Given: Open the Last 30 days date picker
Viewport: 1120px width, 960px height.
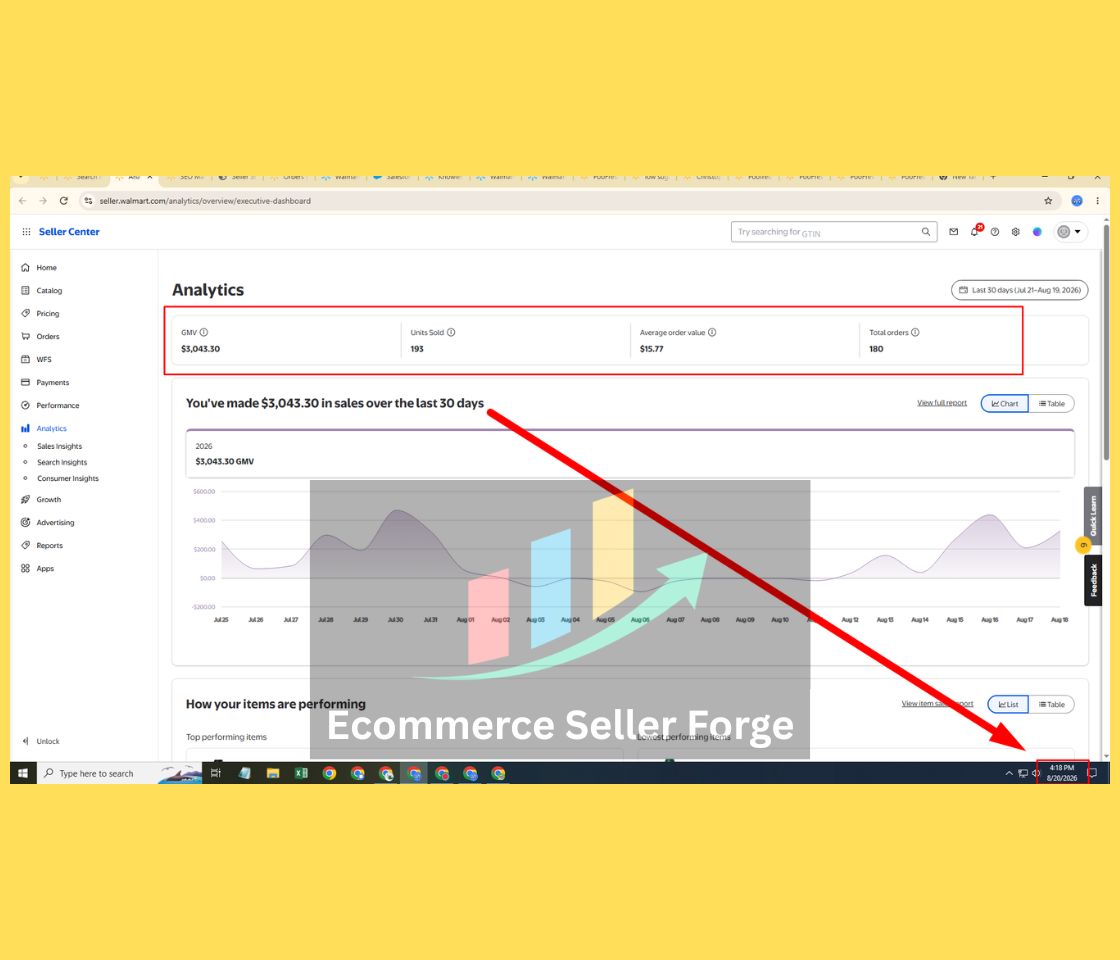Looking at the screenshot, I should coord(1019,290).
